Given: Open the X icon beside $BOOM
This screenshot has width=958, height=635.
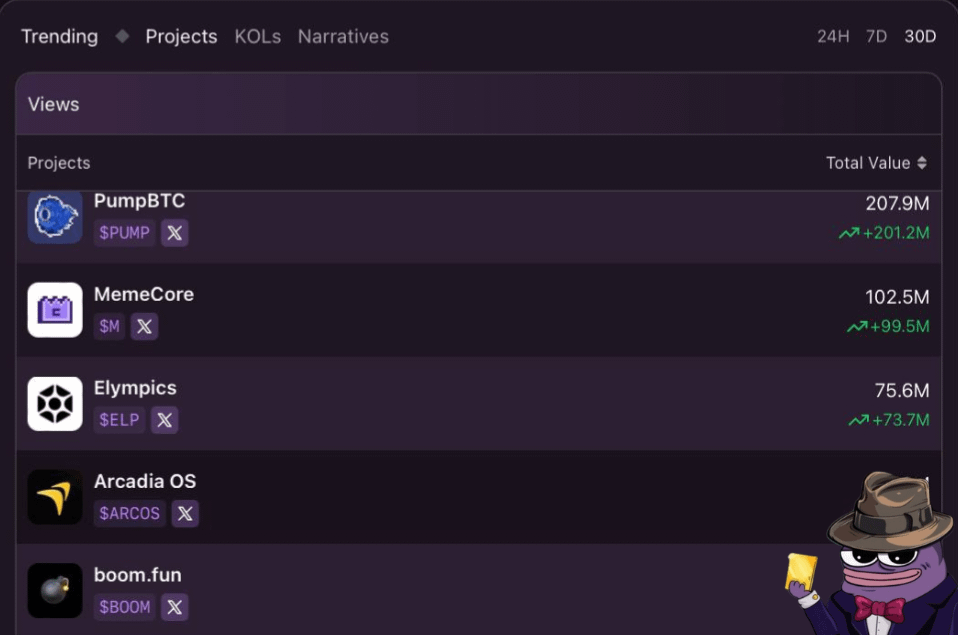Looking at the screenshot, I should coord(175,606).
